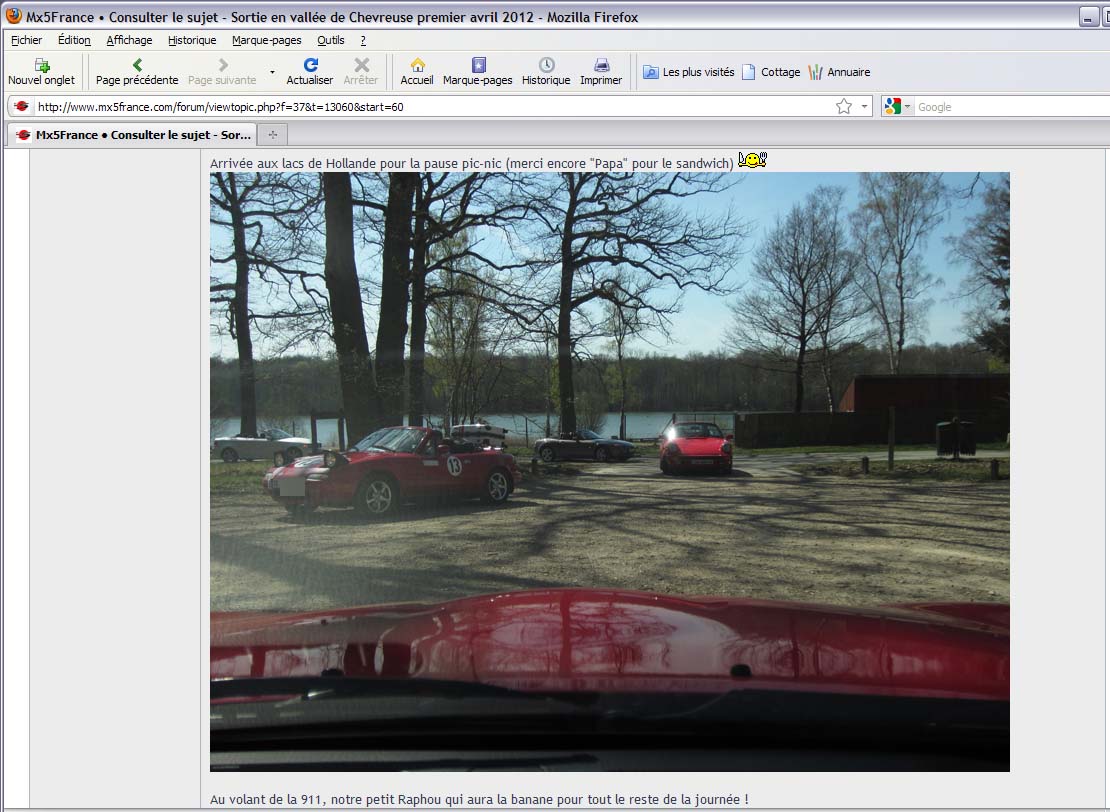1110x812 pixels.
Task: Click the lake picnic photo with red cars
Action: point(610,471)
